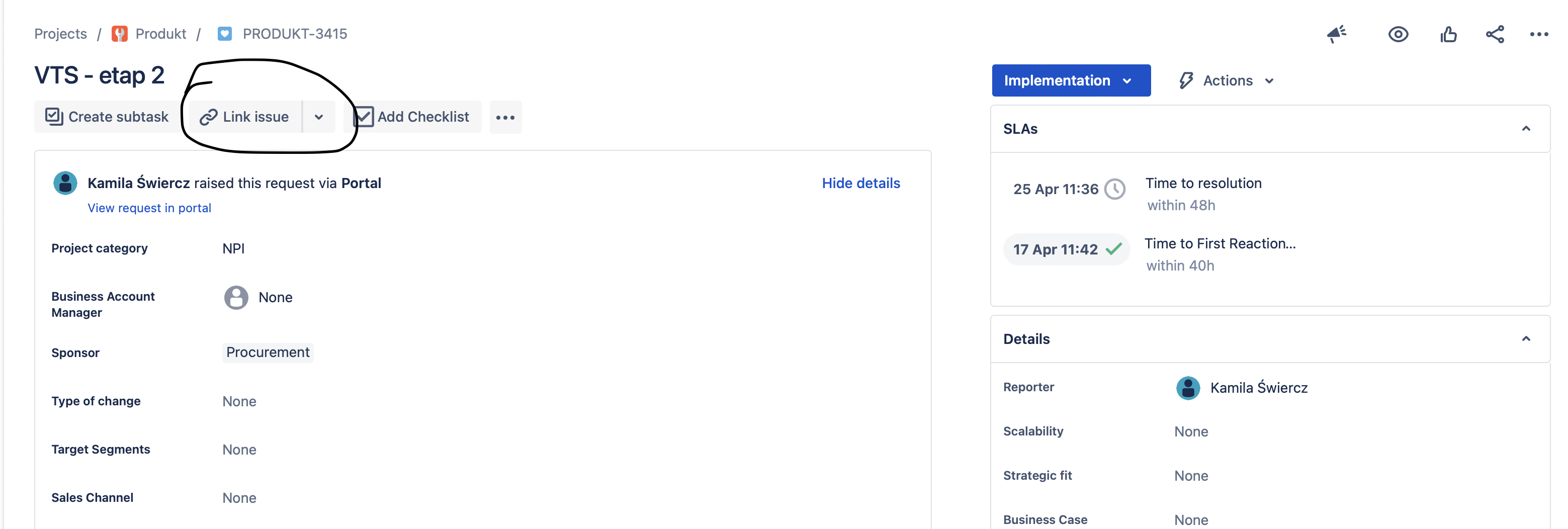Open the Implementation status dropdown
The image size is (1568, 529).
pos(1071,80)
